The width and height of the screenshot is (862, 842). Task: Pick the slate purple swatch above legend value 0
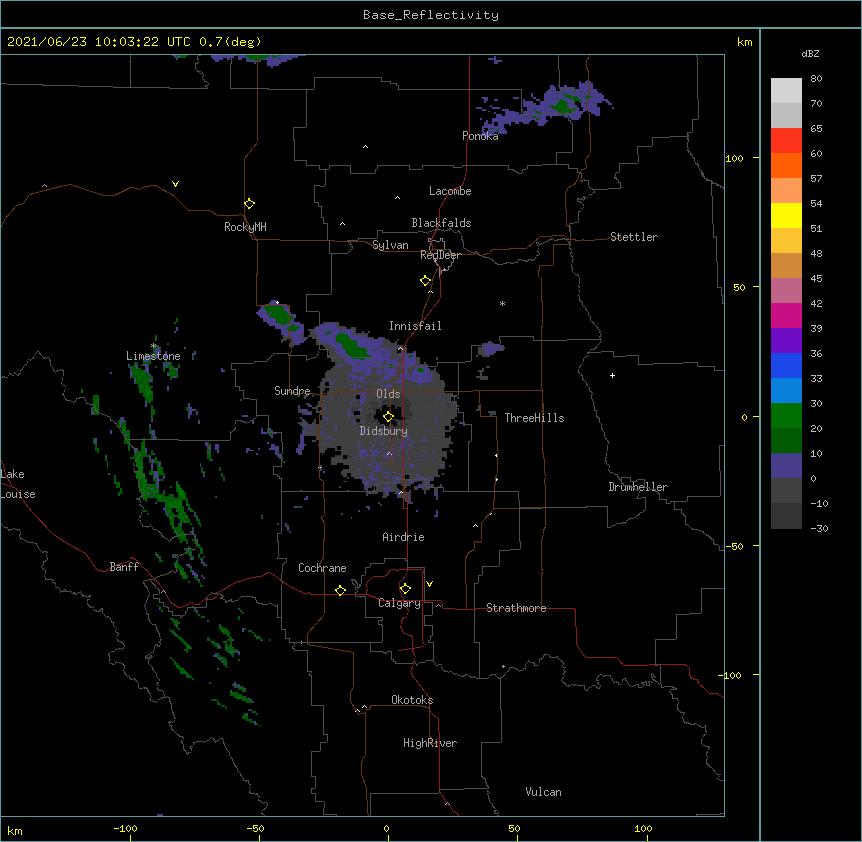(786, 466)
